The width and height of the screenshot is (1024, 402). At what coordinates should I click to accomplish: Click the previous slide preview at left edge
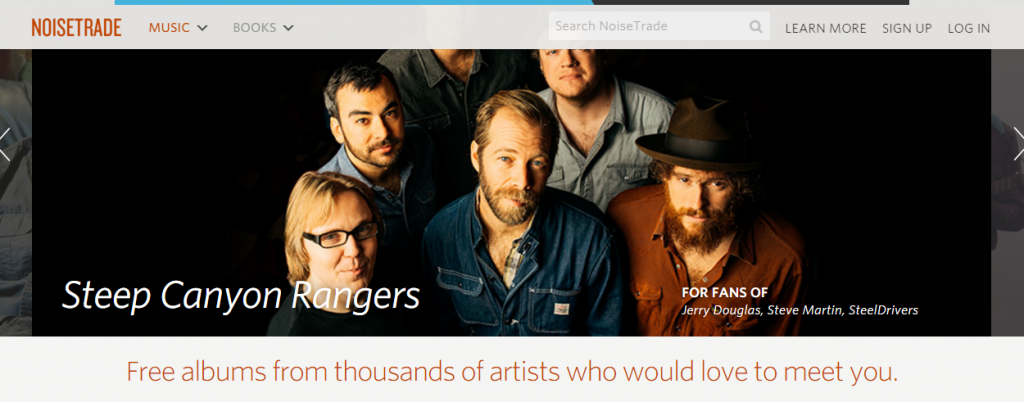coord(16,193)
